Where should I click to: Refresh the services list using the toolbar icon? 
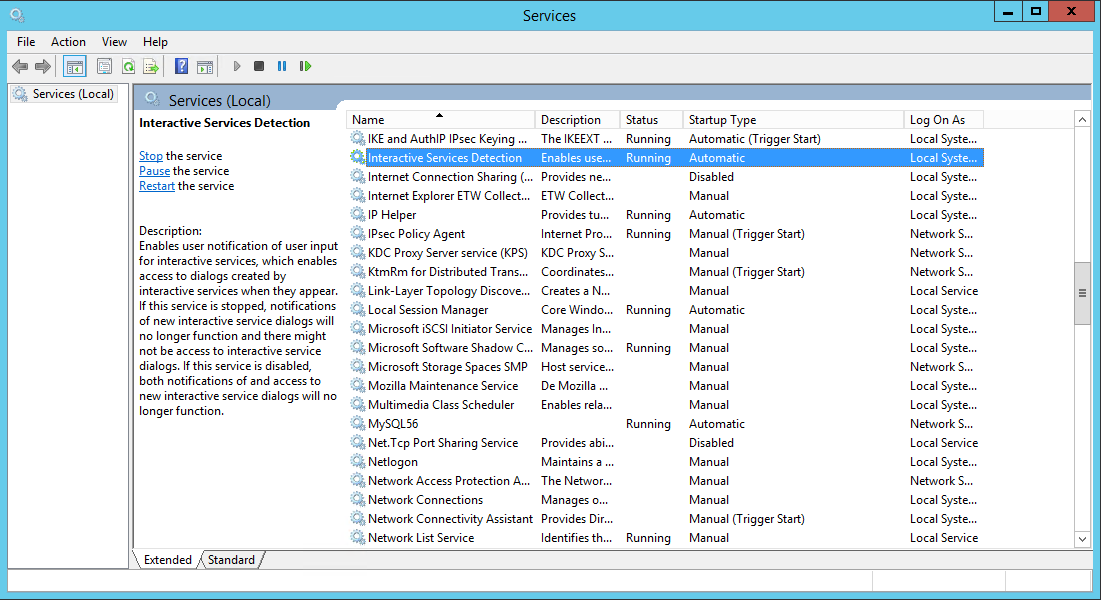128,66
